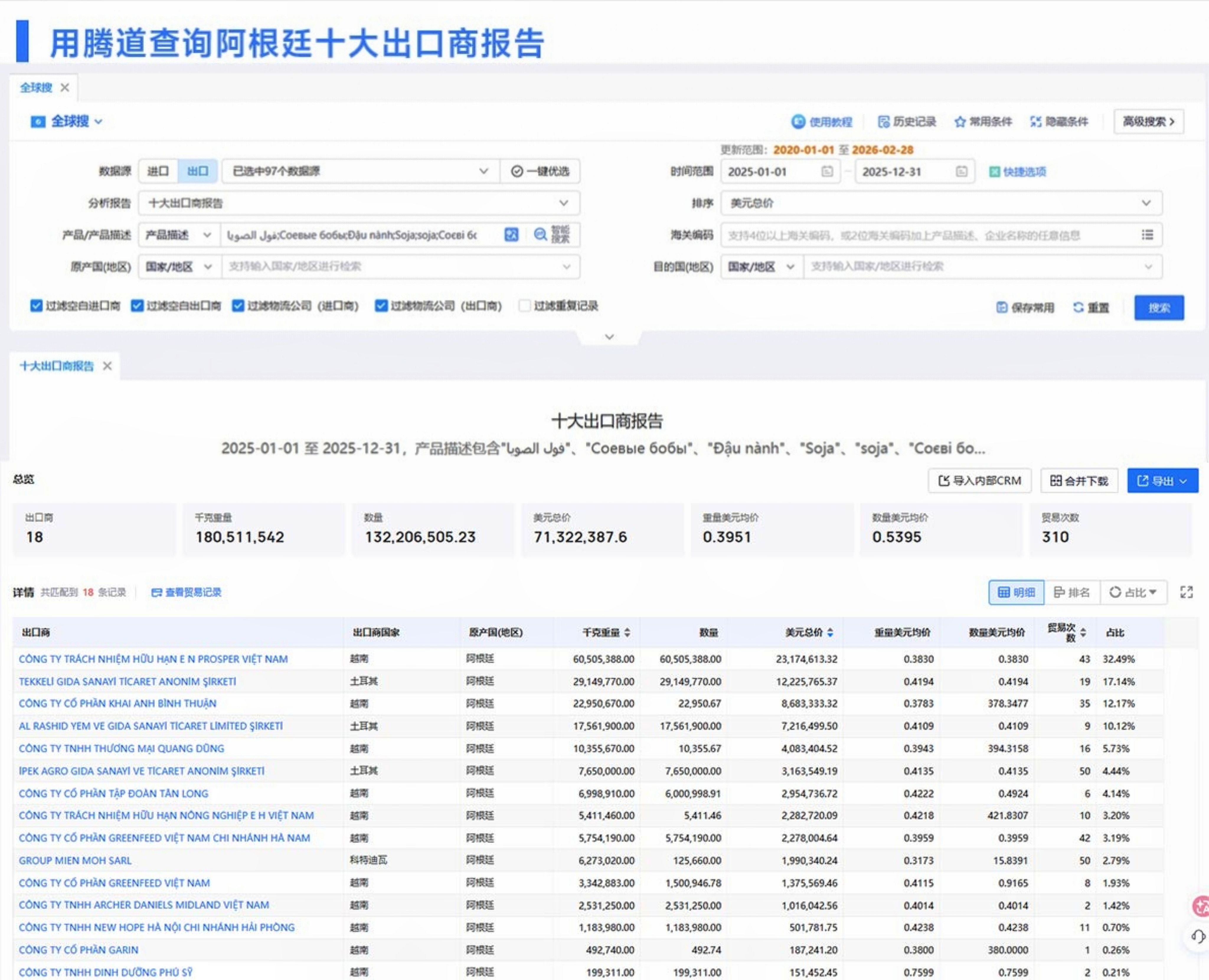Image resolution: width=1209 pixels, height=980 pixels.
Task: Expand table to fullscreen icon
Action: (1187, 592)
